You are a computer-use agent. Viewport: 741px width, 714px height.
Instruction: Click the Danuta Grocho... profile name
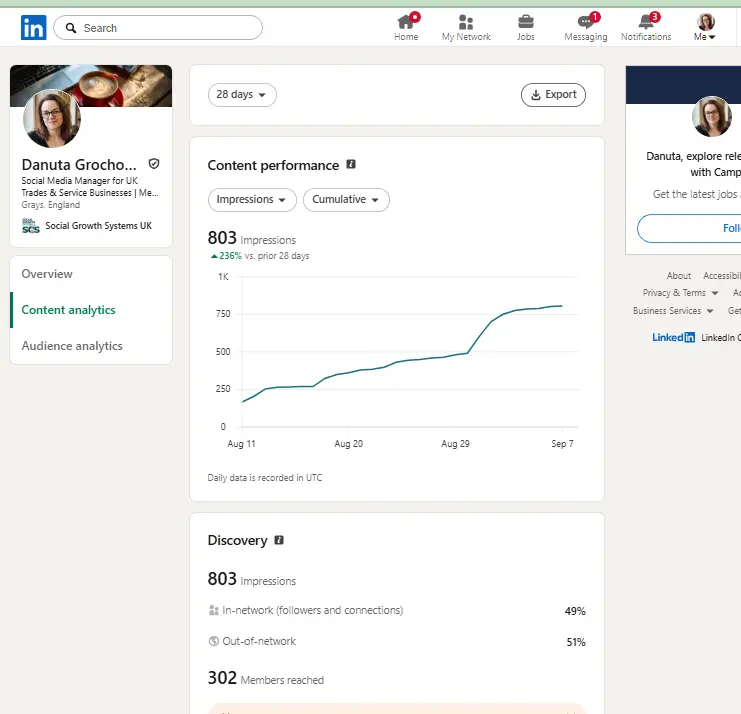pyautogui.click(x=79, y=164)
